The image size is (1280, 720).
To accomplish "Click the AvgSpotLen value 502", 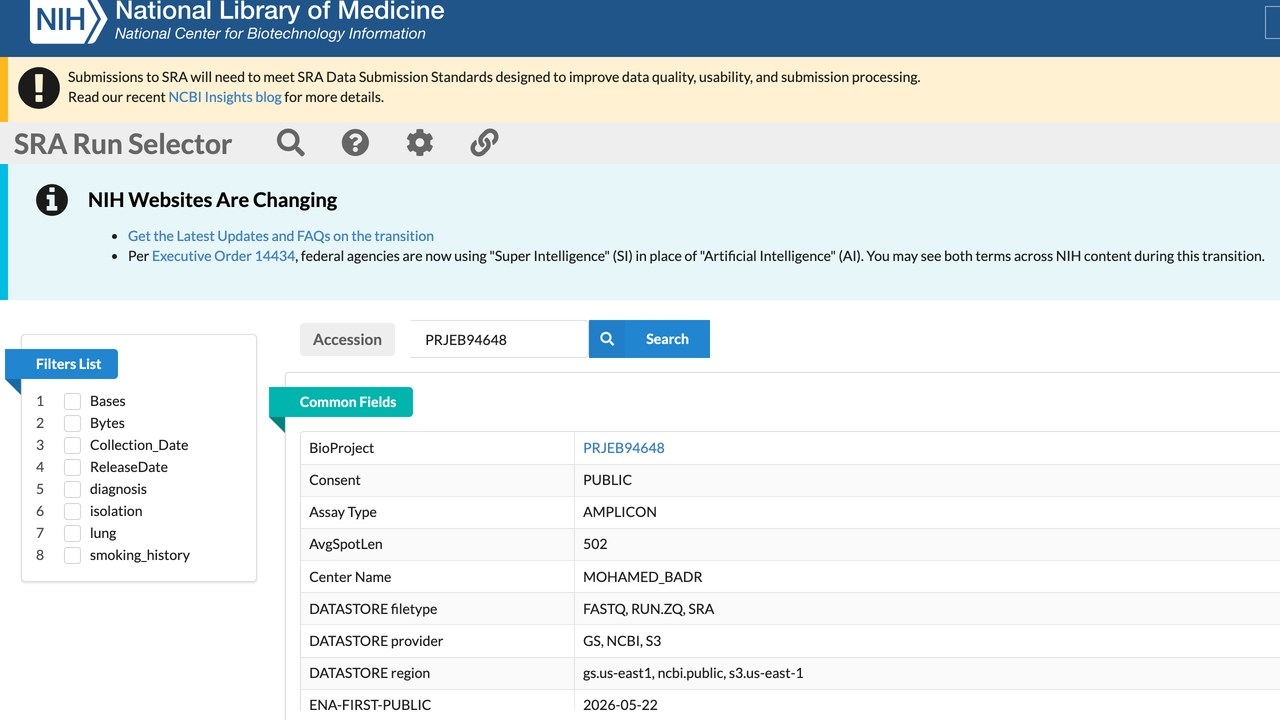I will (595, 544).
